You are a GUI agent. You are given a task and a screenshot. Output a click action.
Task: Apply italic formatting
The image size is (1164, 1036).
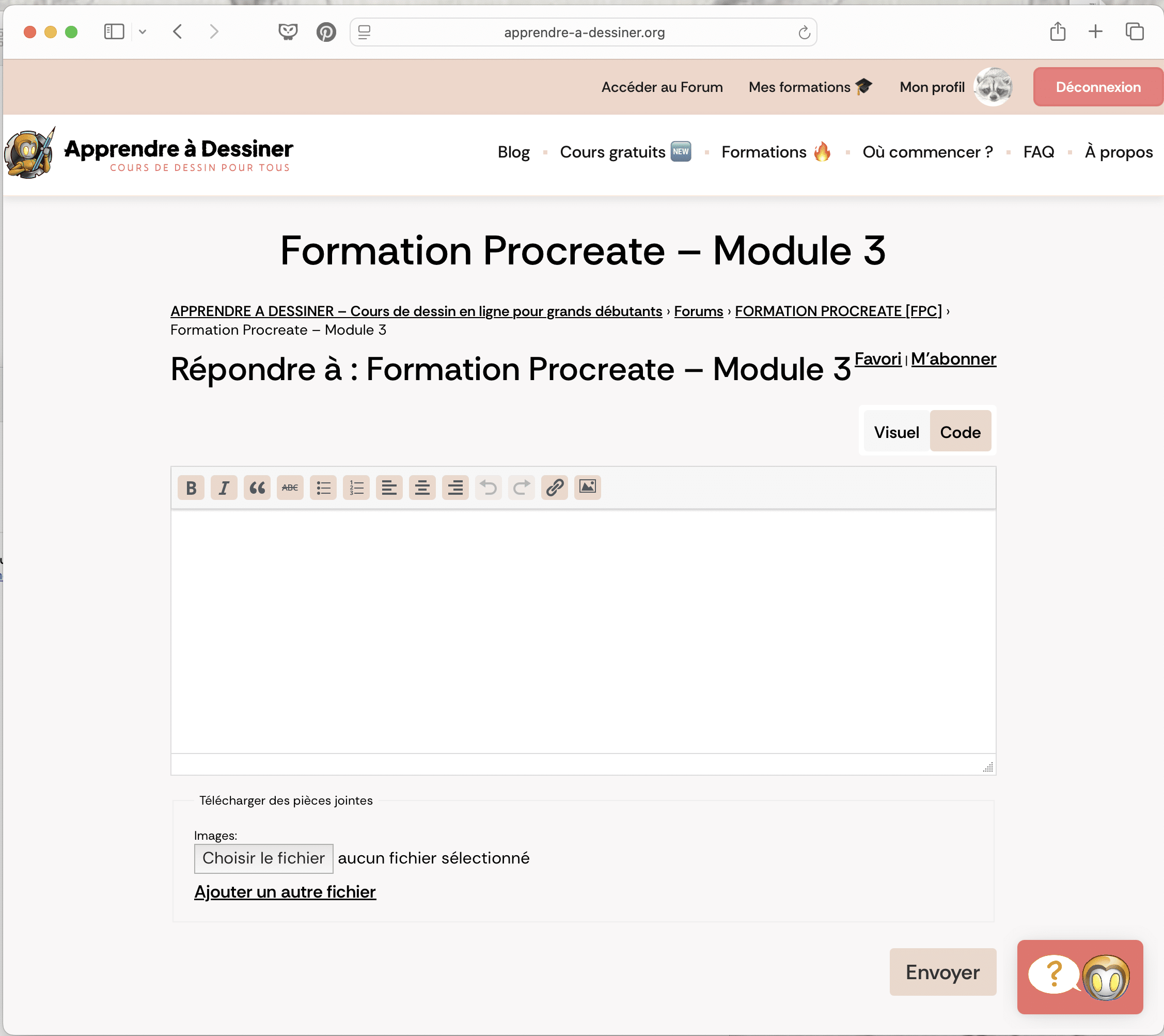click(x=224, y=488)
